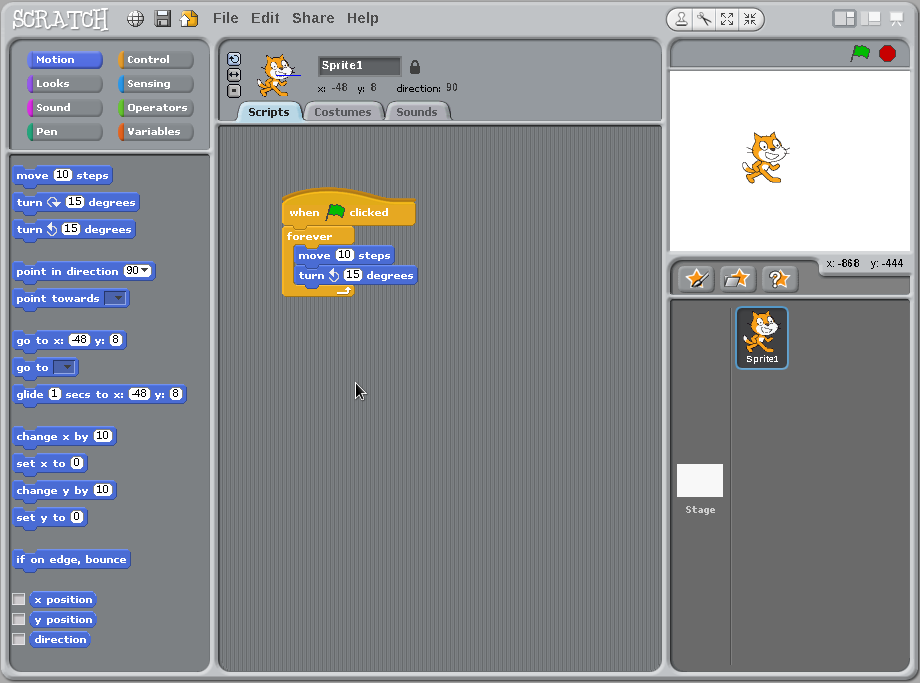Select the Operators block category
Image resolution: width=920 pixels, height=683 pixels.
click(x=155, y=107)
